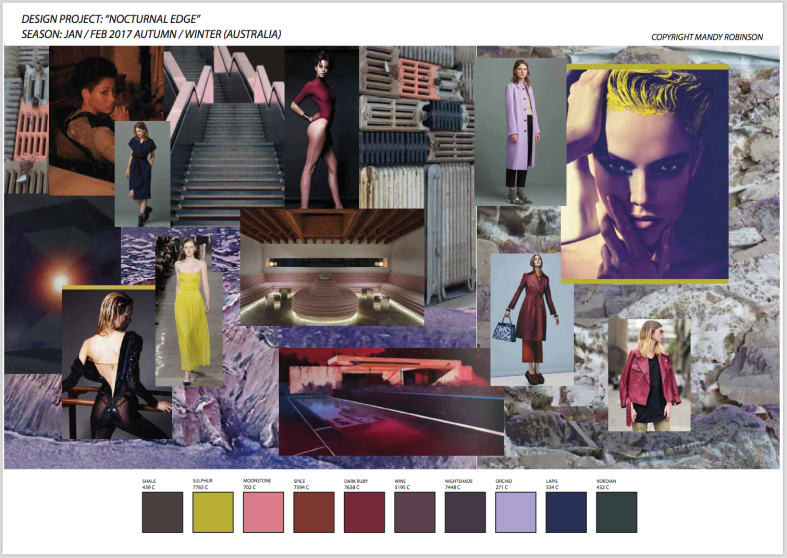
Task: Select the Sulphur yellow color swatch
Action: [213, 512]
